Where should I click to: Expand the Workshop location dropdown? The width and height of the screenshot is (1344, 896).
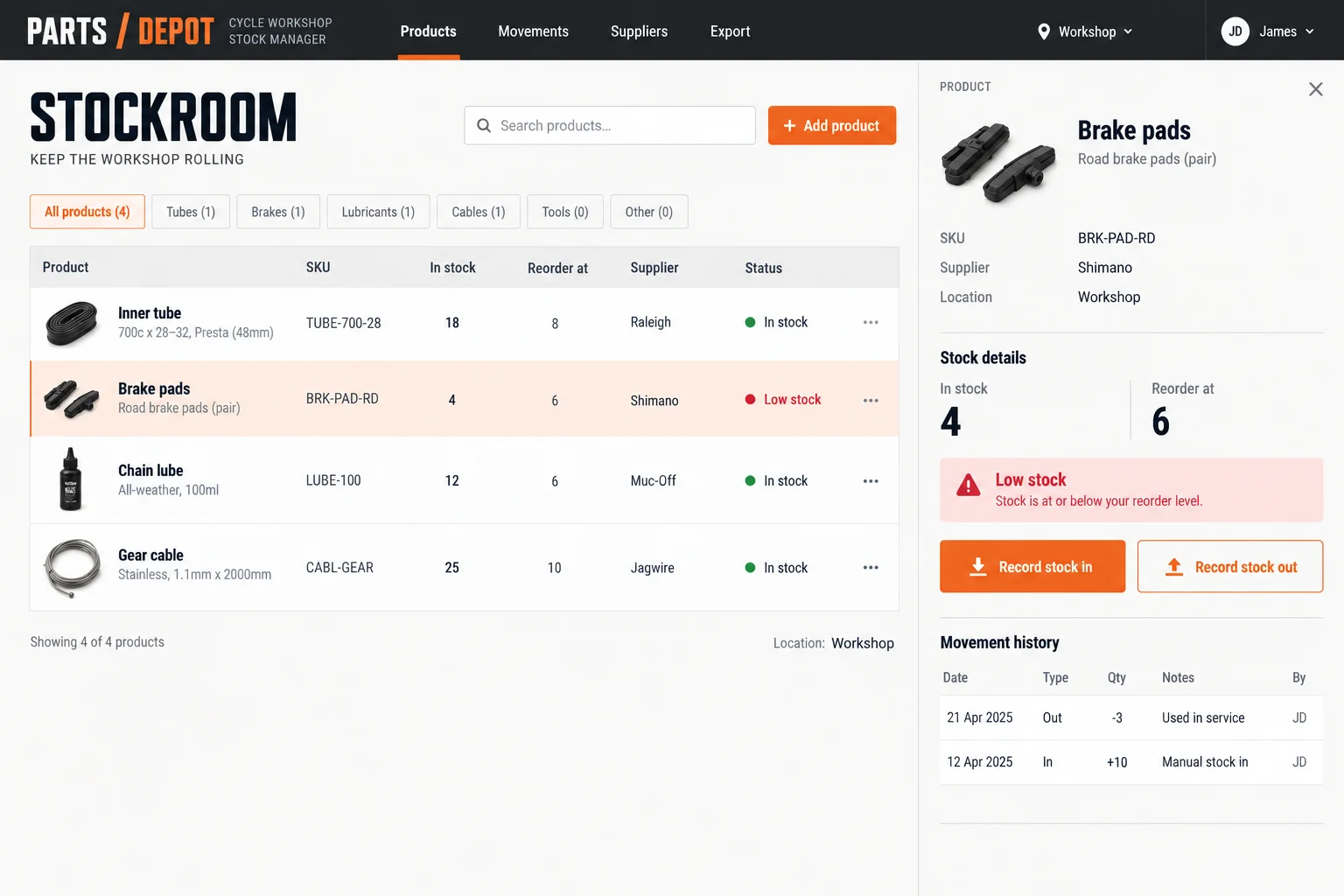coord(1085,32)
